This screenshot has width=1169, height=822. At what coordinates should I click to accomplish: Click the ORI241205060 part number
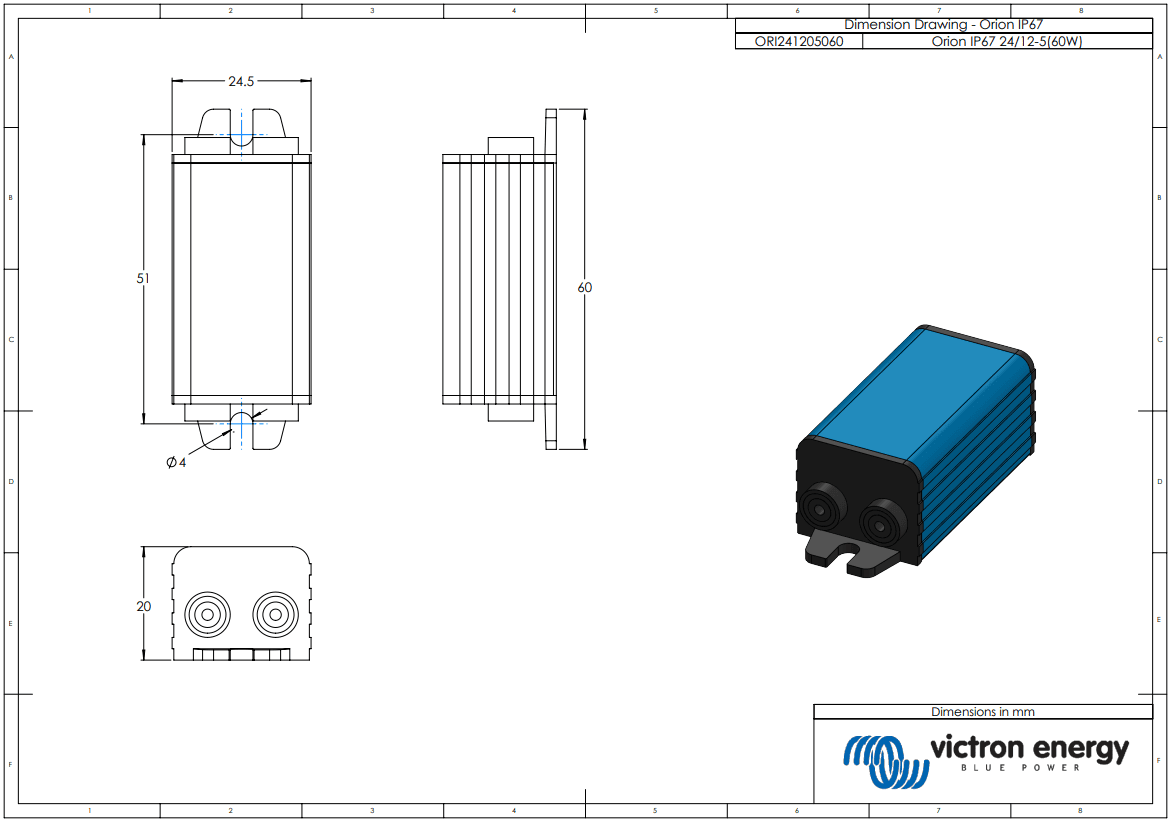point(799,42)
